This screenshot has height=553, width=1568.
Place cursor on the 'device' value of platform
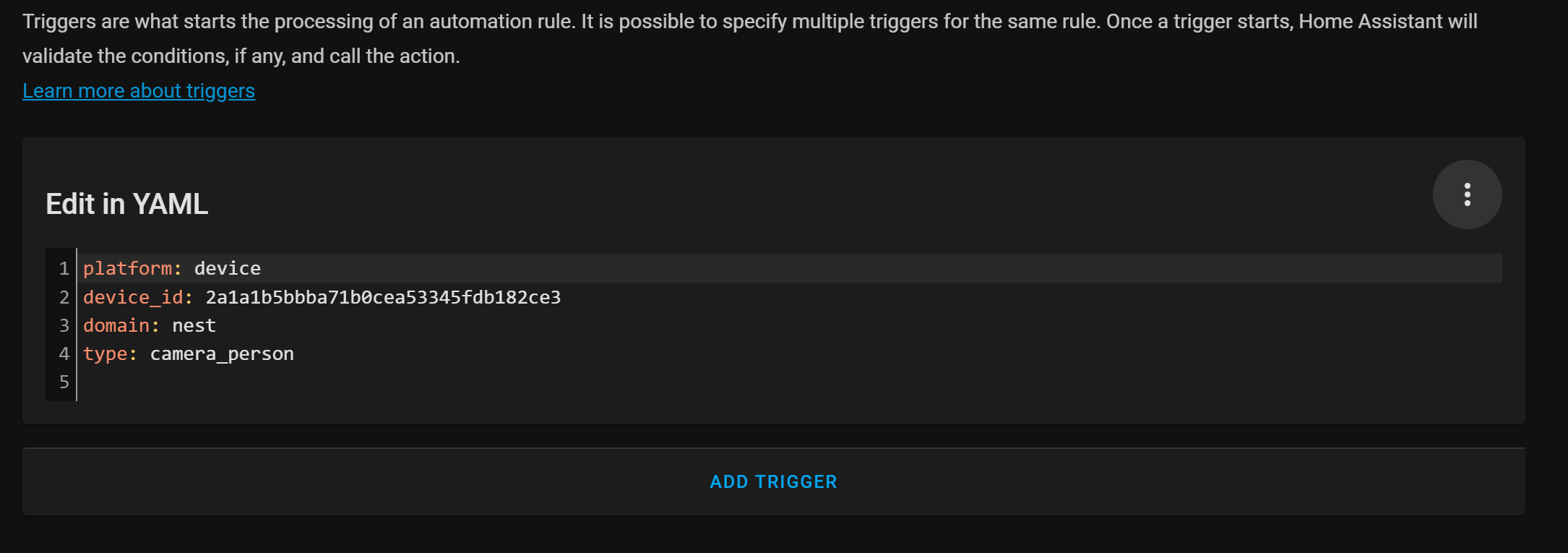coord(228,268)
